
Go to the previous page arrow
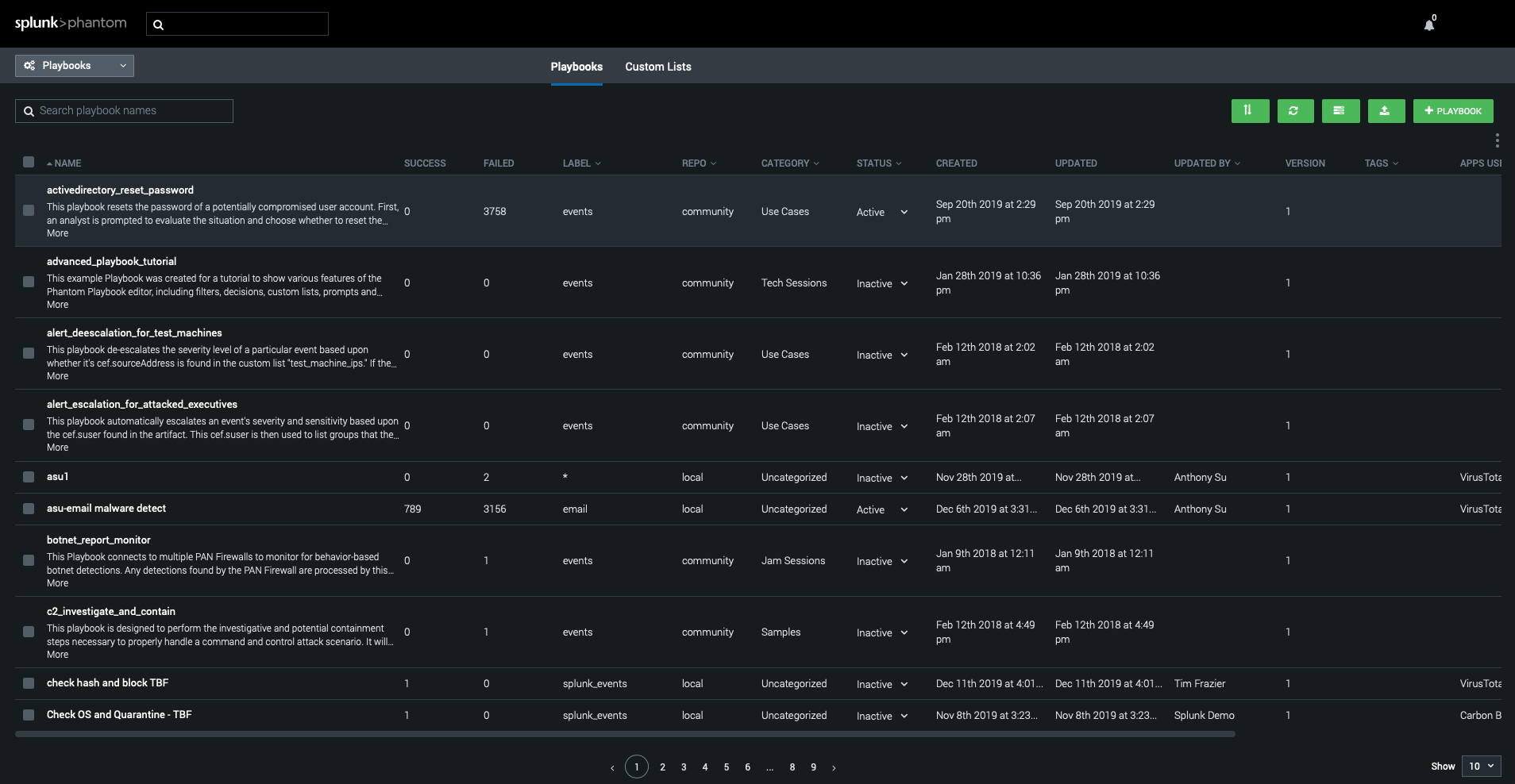coord(612,767)
